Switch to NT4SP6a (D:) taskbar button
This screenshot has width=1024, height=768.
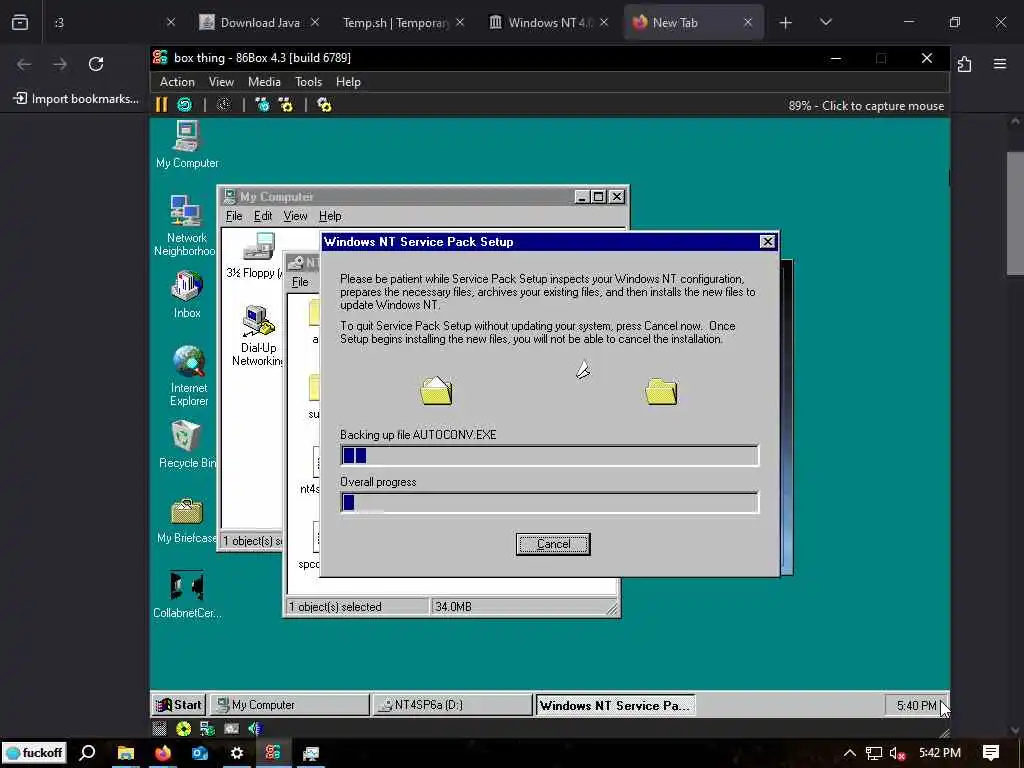pos(452,705)
